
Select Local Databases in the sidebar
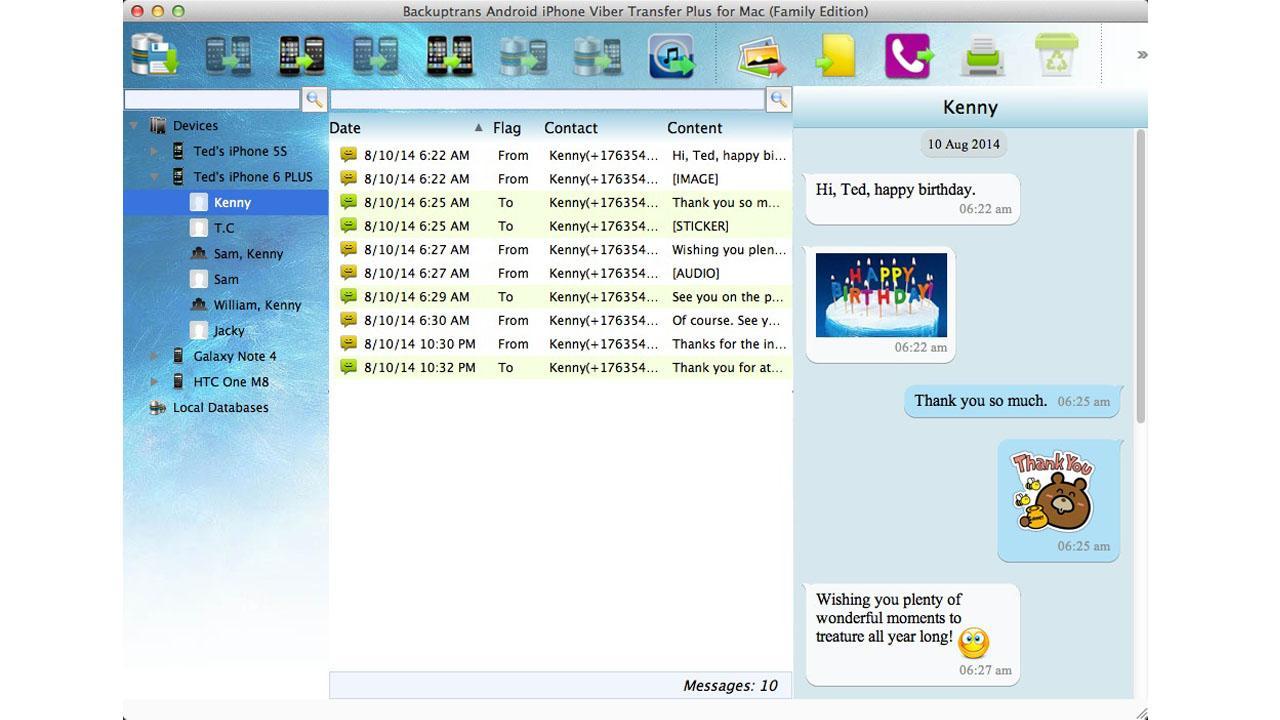pyautogui.click(x=218, y=407)
